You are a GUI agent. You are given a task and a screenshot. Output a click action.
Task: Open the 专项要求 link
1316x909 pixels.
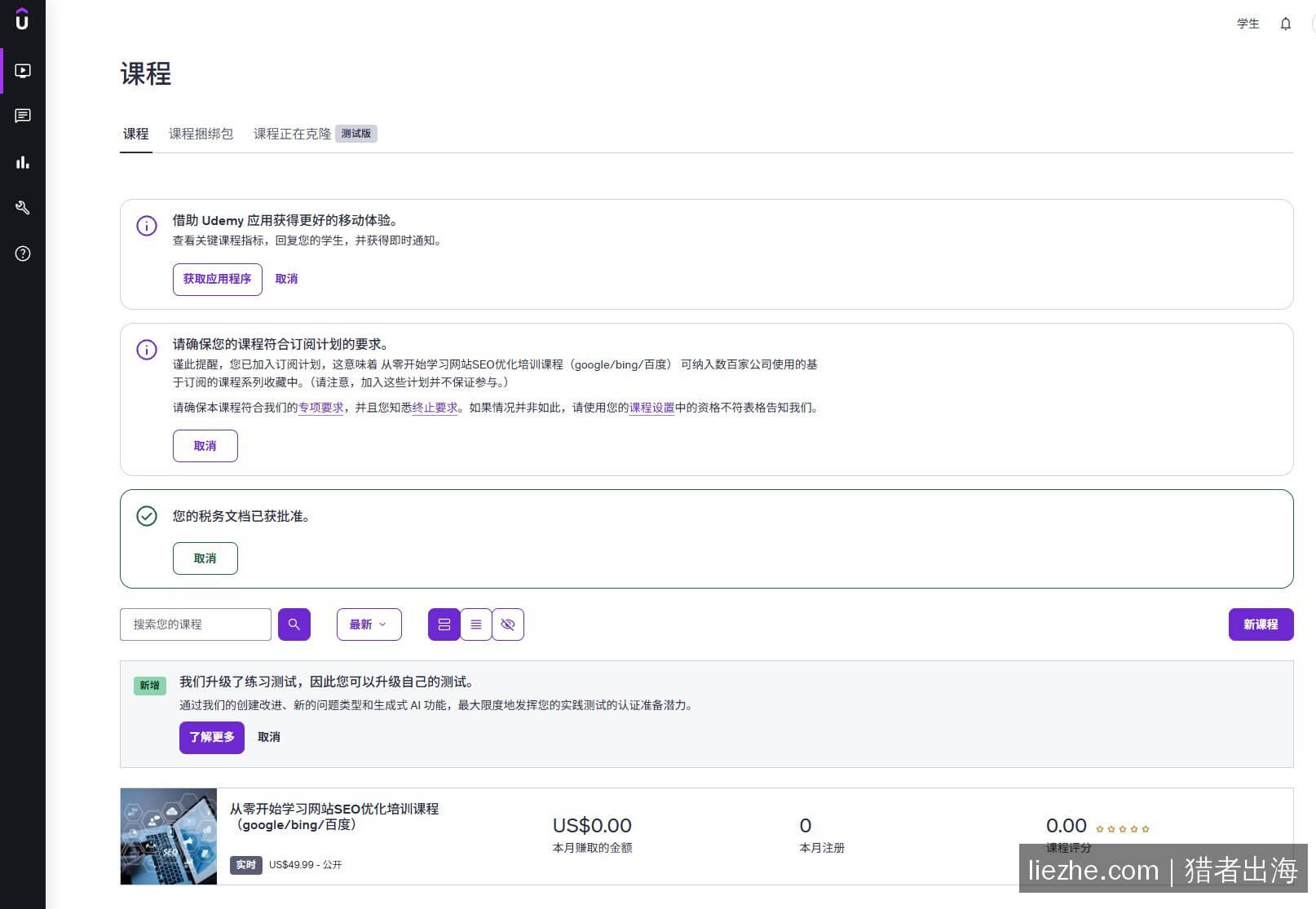[321, 408]
